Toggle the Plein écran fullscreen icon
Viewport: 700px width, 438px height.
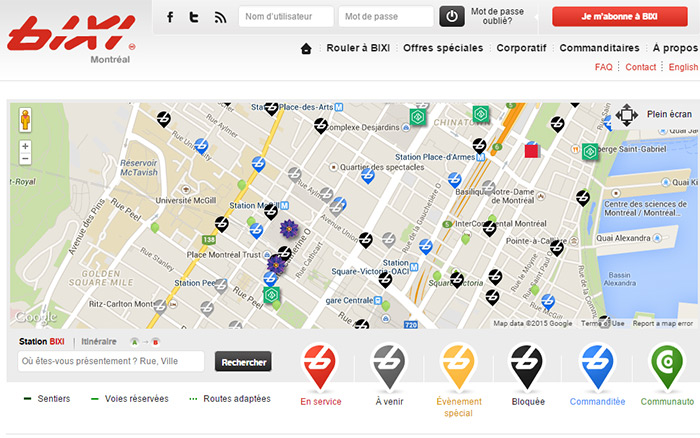point(627,115)
